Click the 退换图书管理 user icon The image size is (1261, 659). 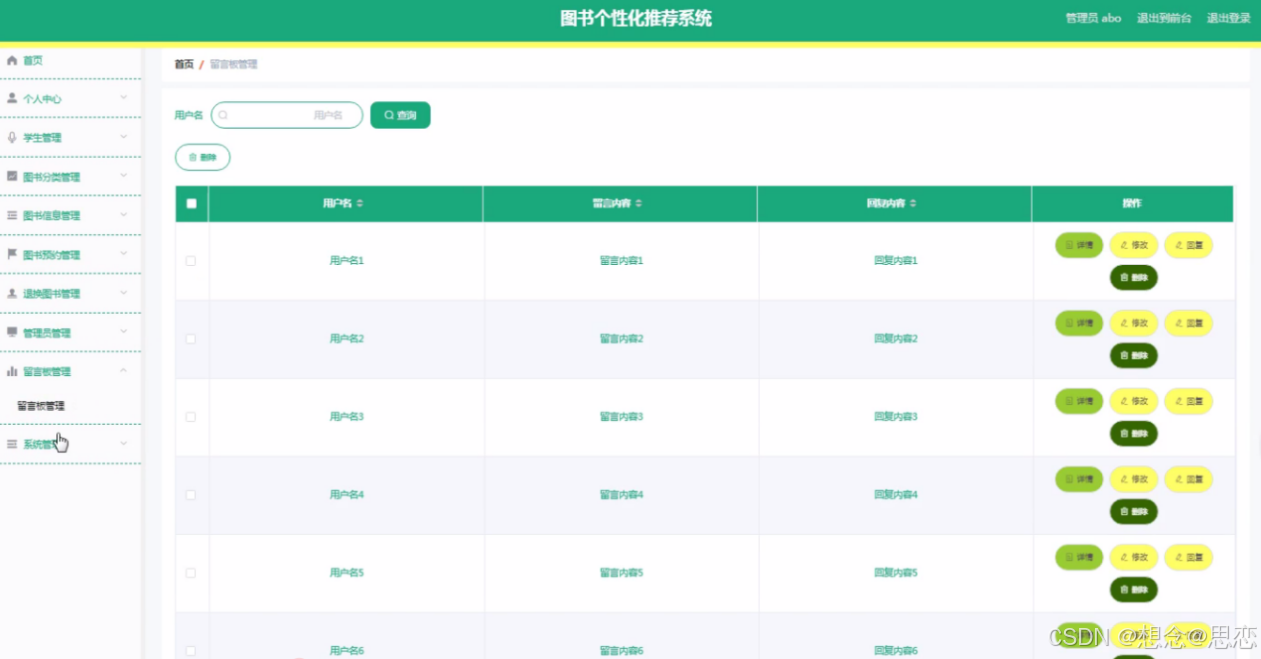(x=12, y=293)
